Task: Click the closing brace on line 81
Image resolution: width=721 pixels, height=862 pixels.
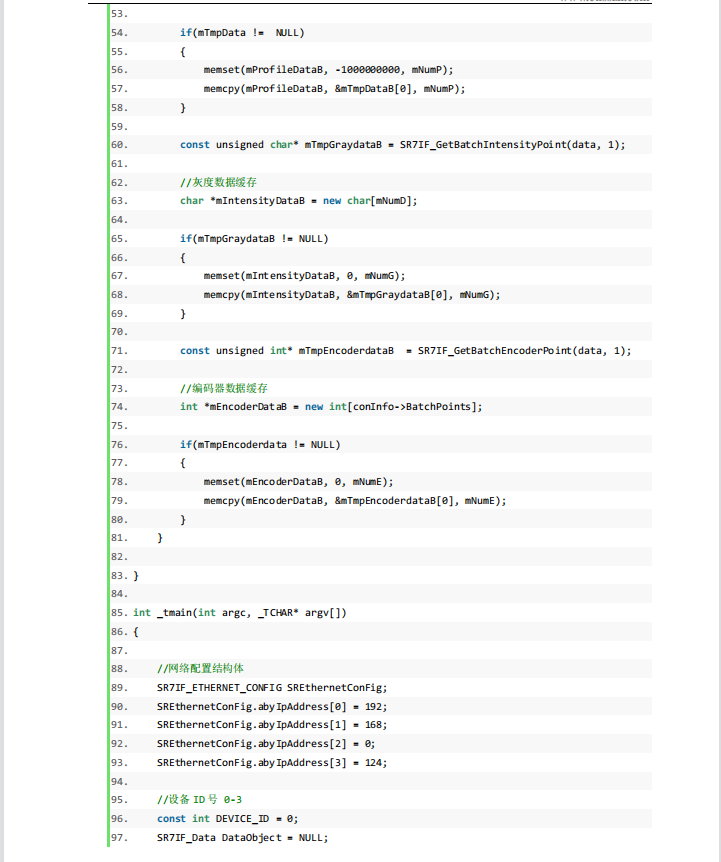Action: (160, 538)
